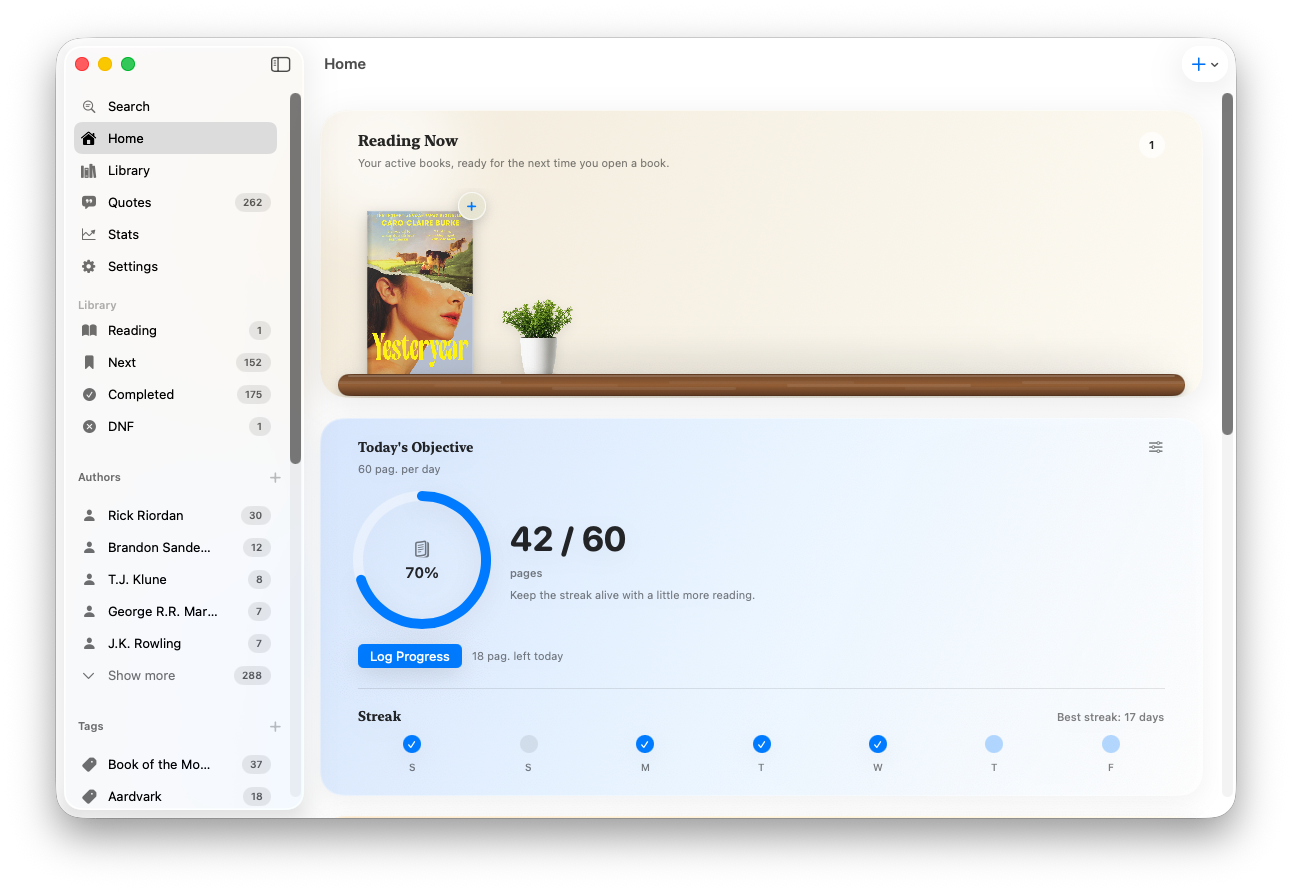The height and width of the screenshot is (892, 1292).
Task: Select the Book of the Month tag row
Action: pyautogui.click(x=175, y=765)
